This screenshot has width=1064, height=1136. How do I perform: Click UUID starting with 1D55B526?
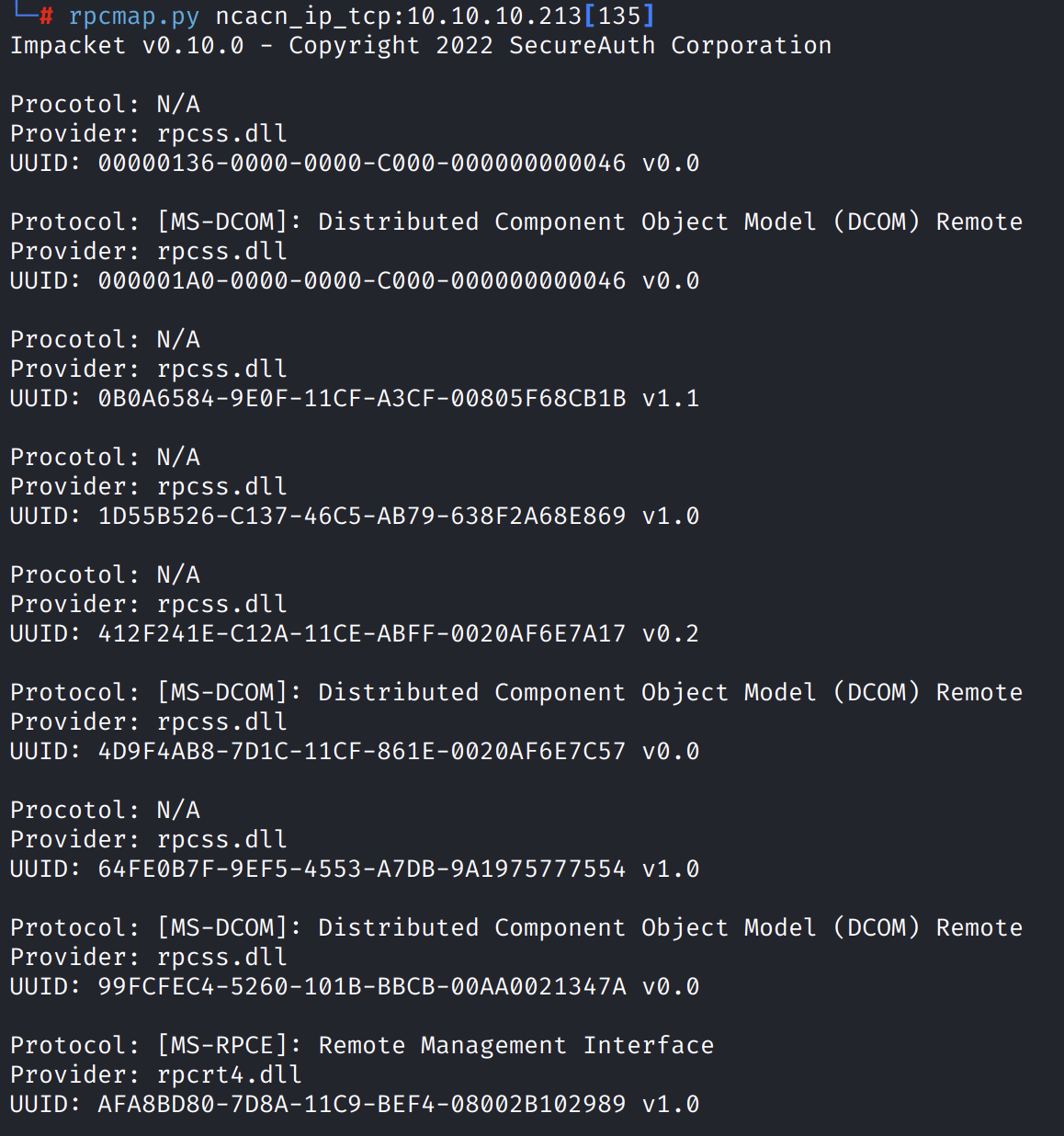(361, 517)
